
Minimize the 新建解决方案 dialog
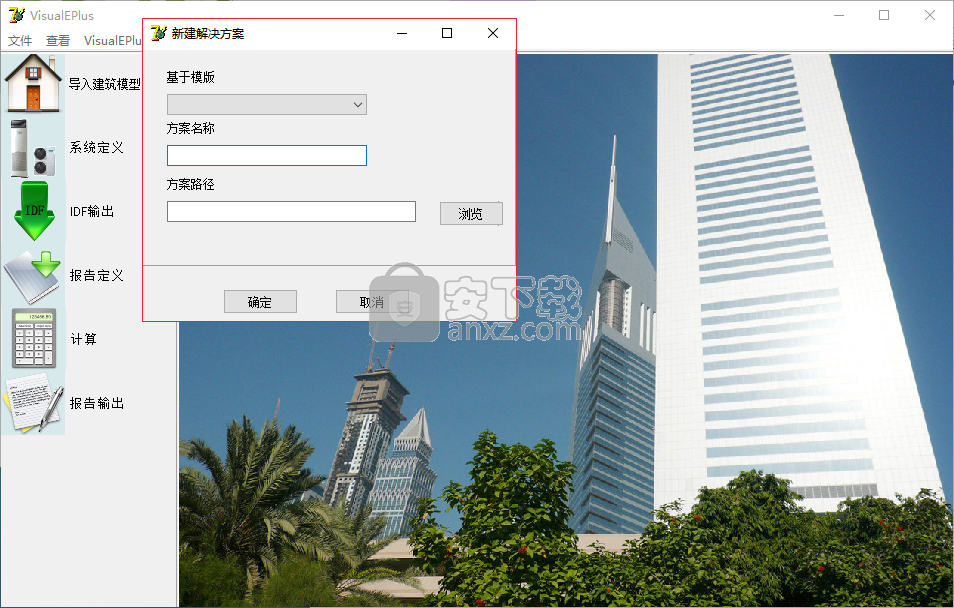click(x=402, y=33)
